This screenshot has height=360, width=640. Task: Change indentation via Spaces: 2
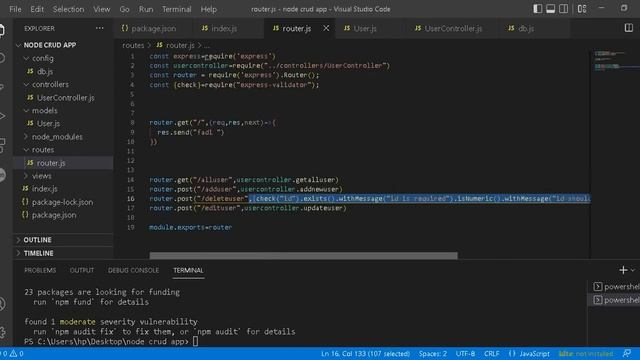point(433,353)
